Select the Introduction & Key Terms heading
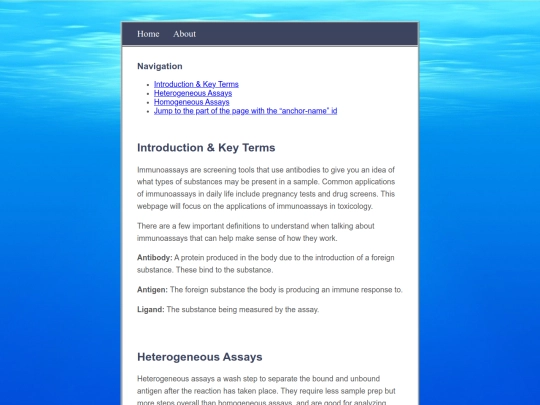This screenshot has width=540, height=405. [206, 147]
